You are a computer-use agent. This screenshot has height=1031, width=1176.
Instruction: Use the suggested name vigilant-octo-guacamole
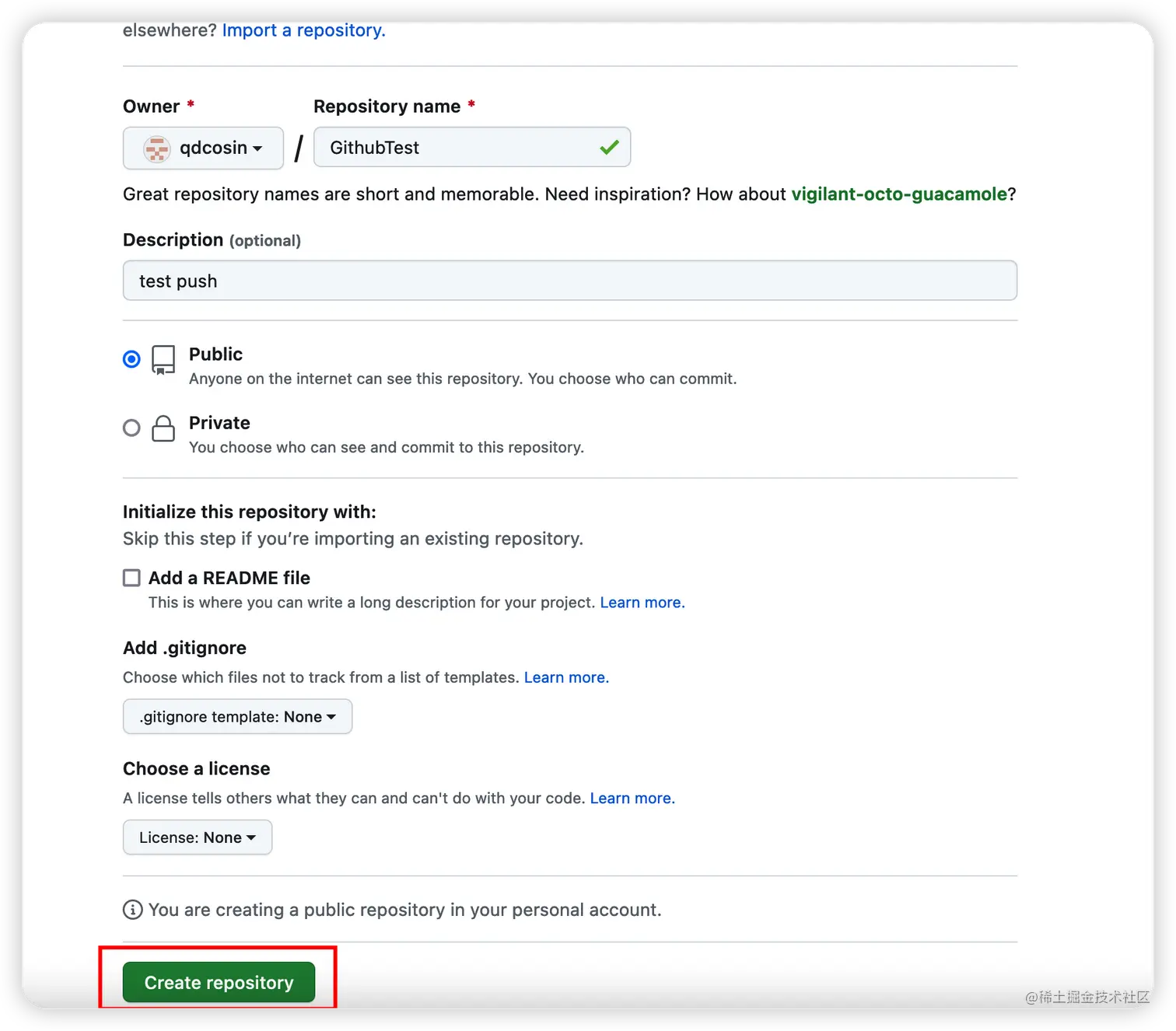pyautogui.click(x=899, y=194)
